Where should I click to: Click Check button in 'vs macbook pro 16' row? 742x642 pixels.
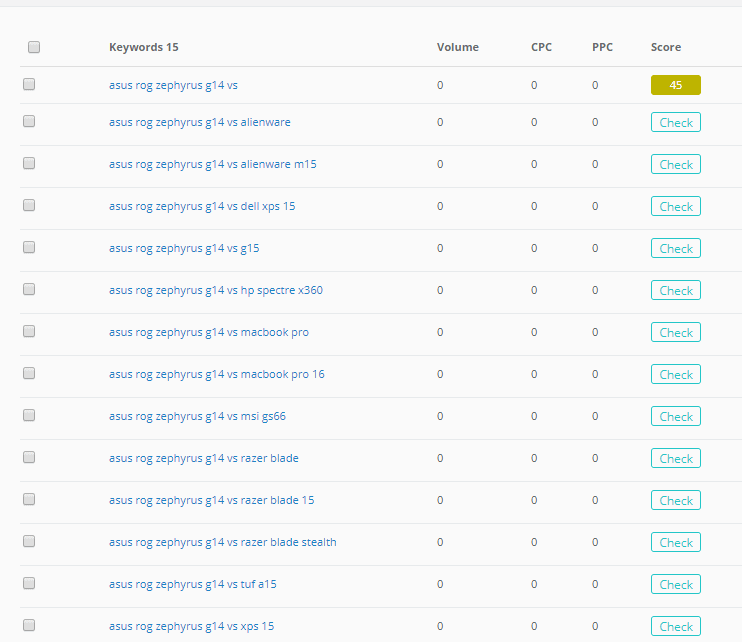click(x=676, y=374)
